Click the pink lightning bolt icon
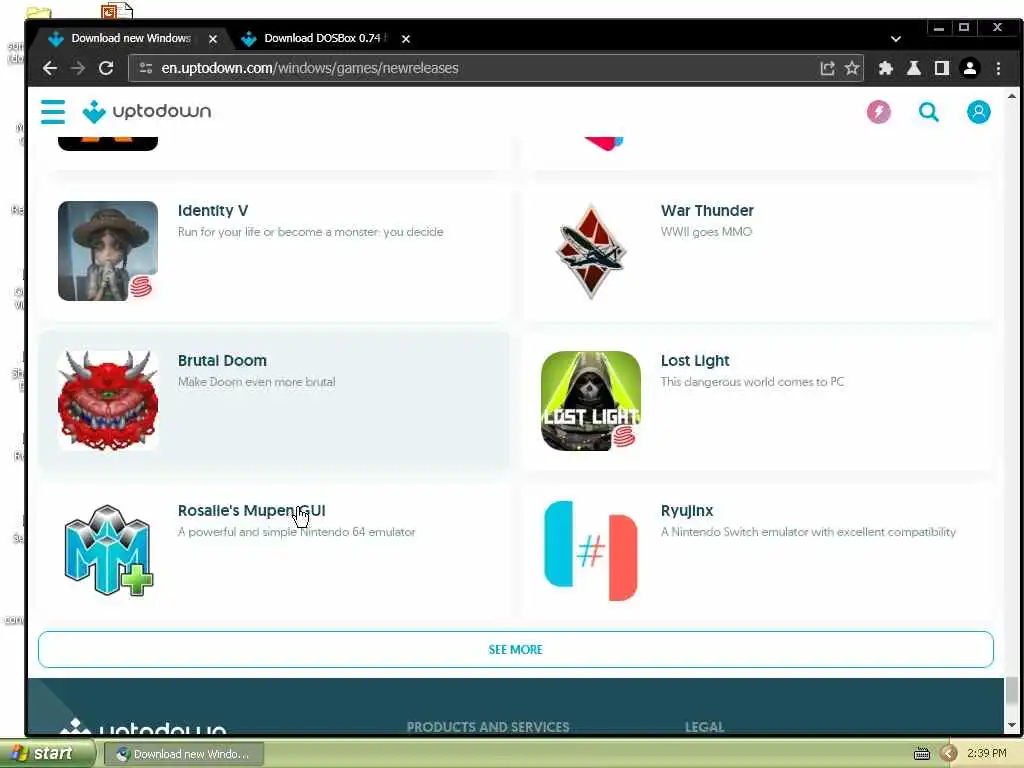 click(878, 112)
